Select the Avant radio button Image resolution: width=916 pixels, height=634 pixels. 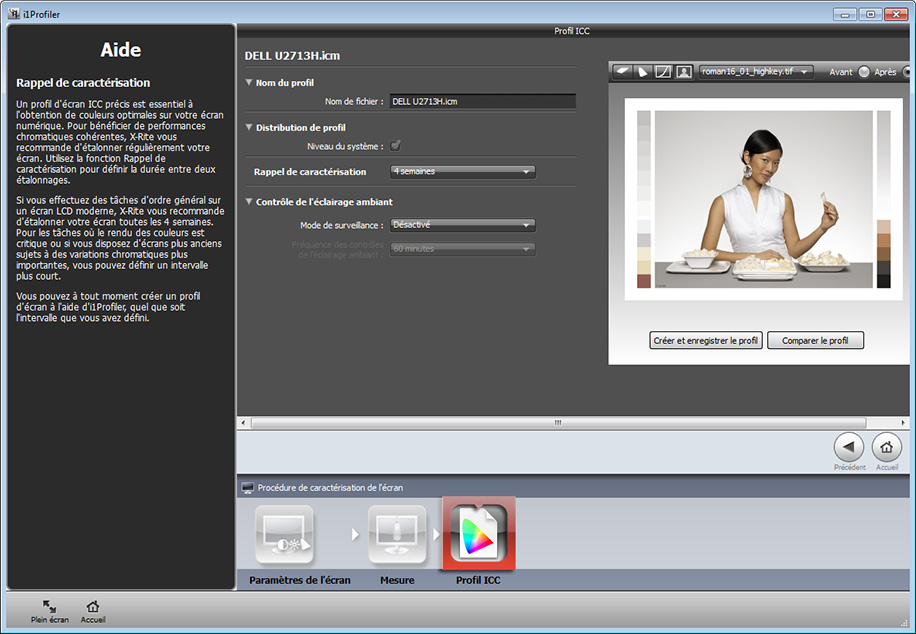864,72
